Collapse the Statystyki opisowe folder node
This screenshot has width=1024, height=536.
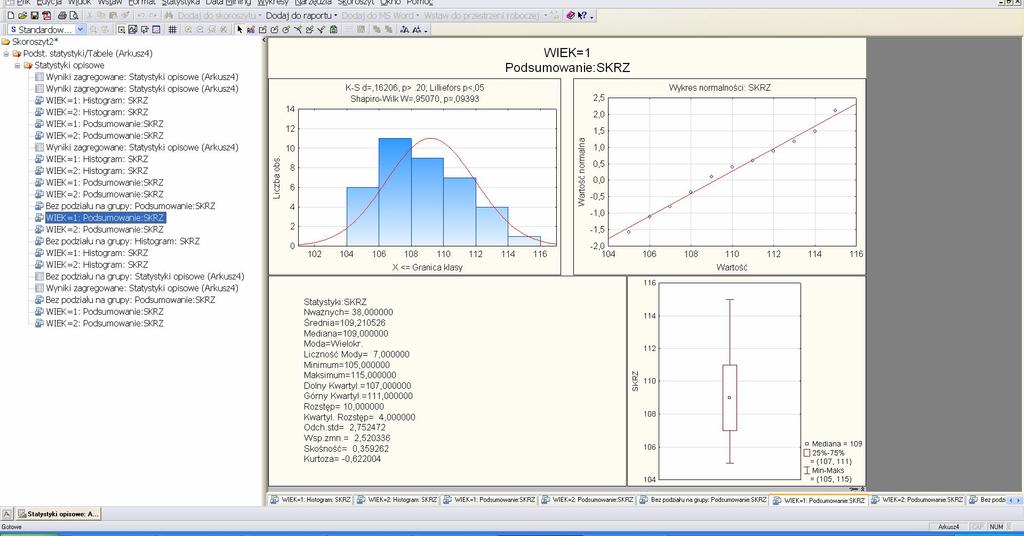click(x=18, y=65)
